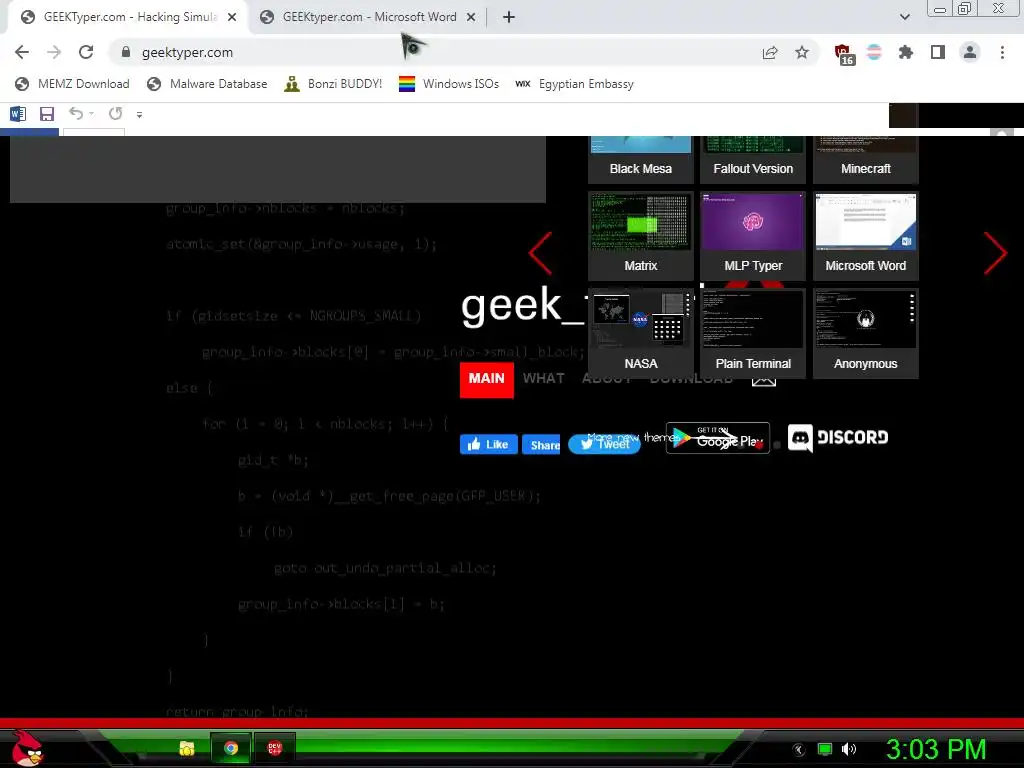Show hidden tray icons arrow

point(799,749)
